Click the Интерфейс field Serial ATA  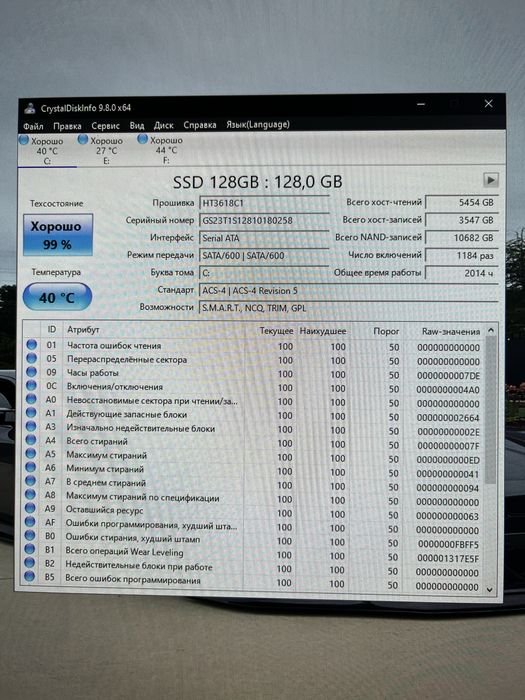(264, 238)
